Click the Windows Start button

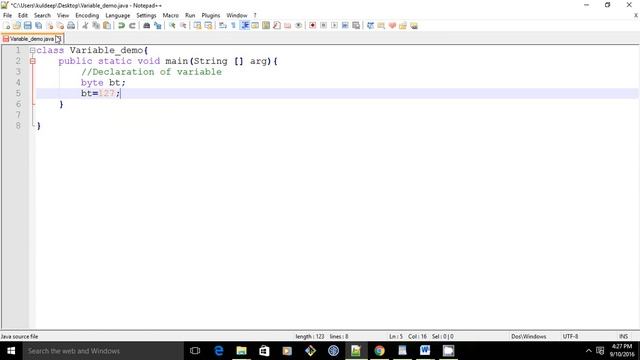coord(11,351)
